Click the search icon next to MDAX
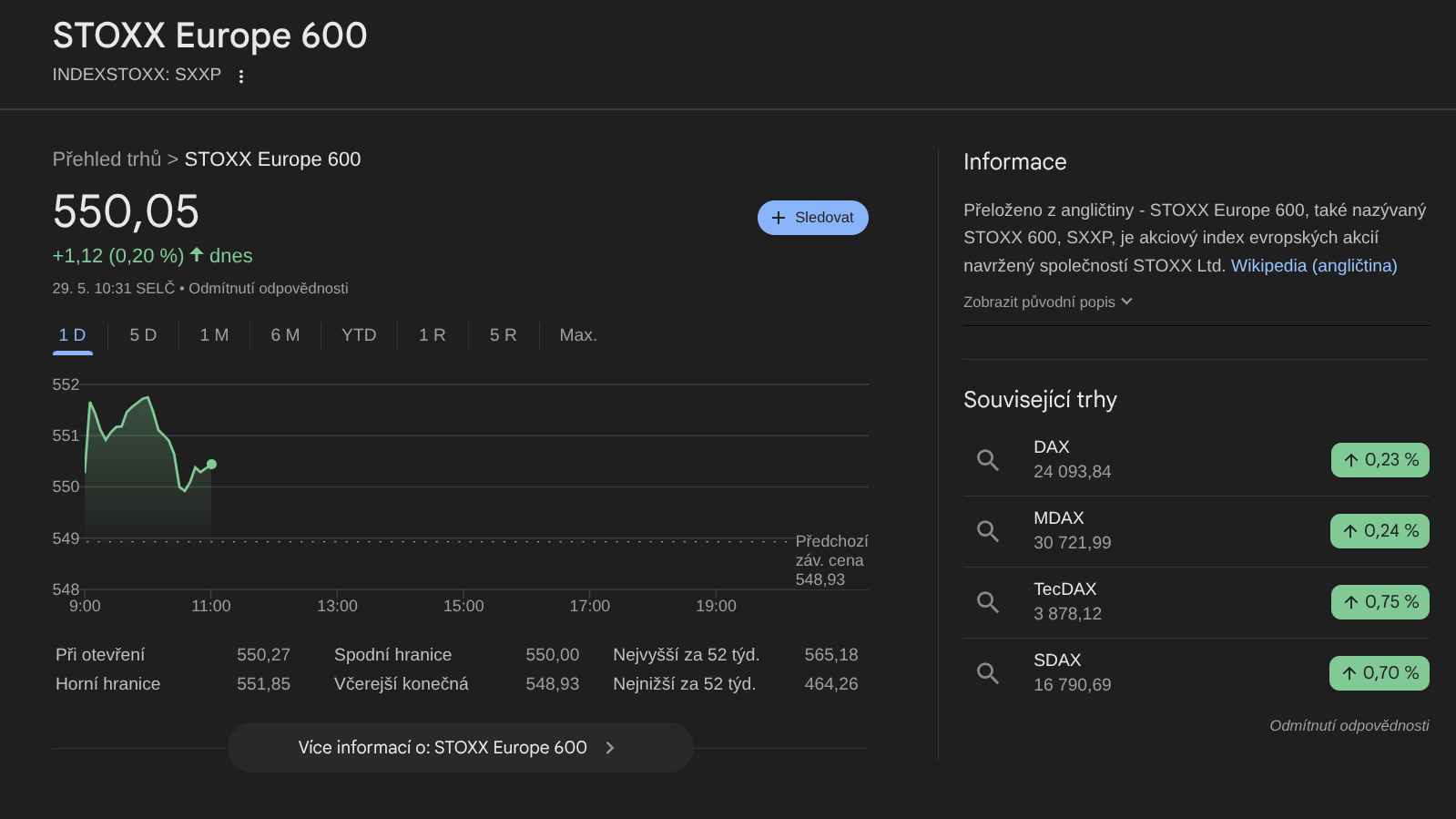This screenshot has width=1456, height=819. tap(988, 531)
